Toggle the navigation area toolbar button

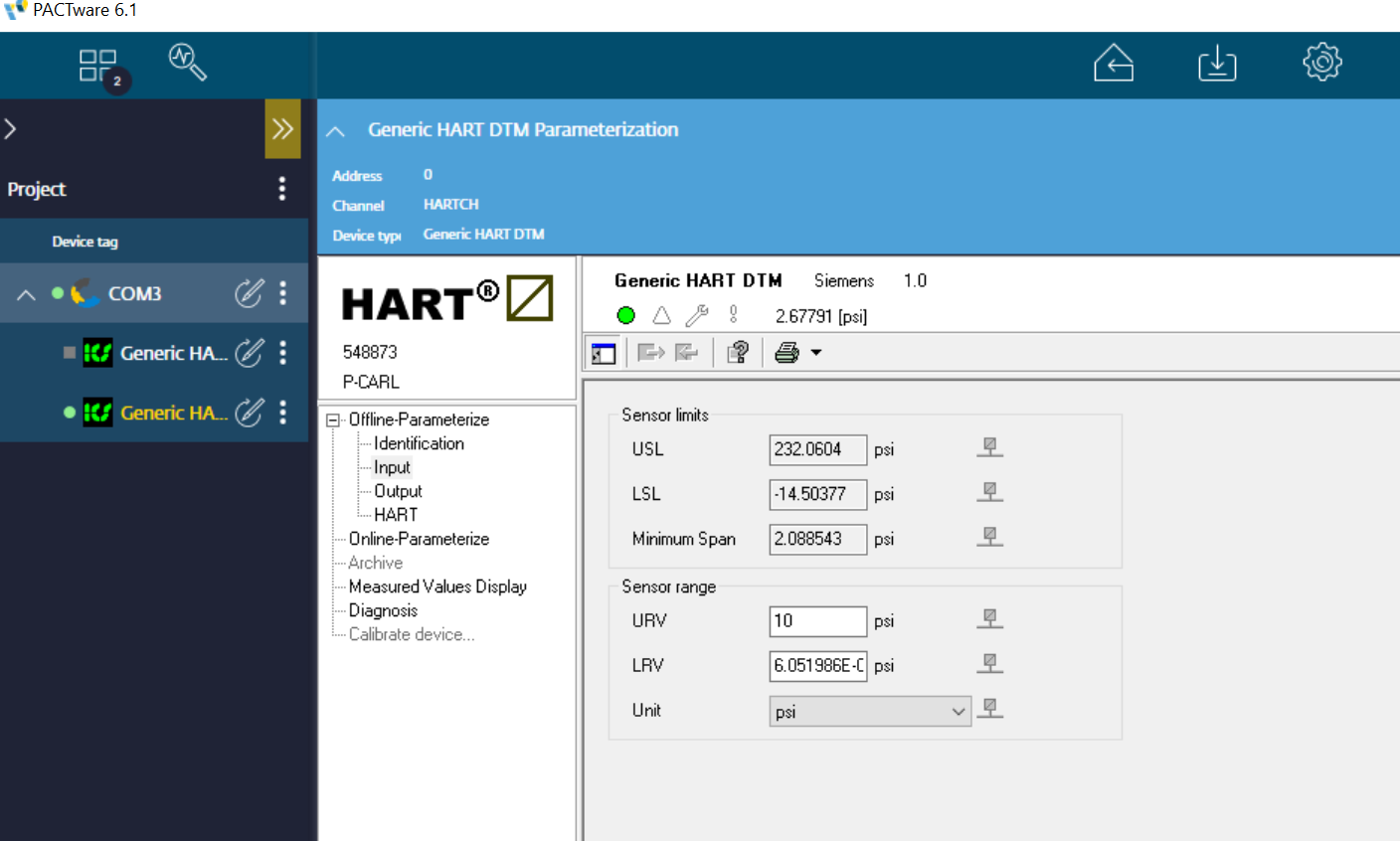click(604, 353)
